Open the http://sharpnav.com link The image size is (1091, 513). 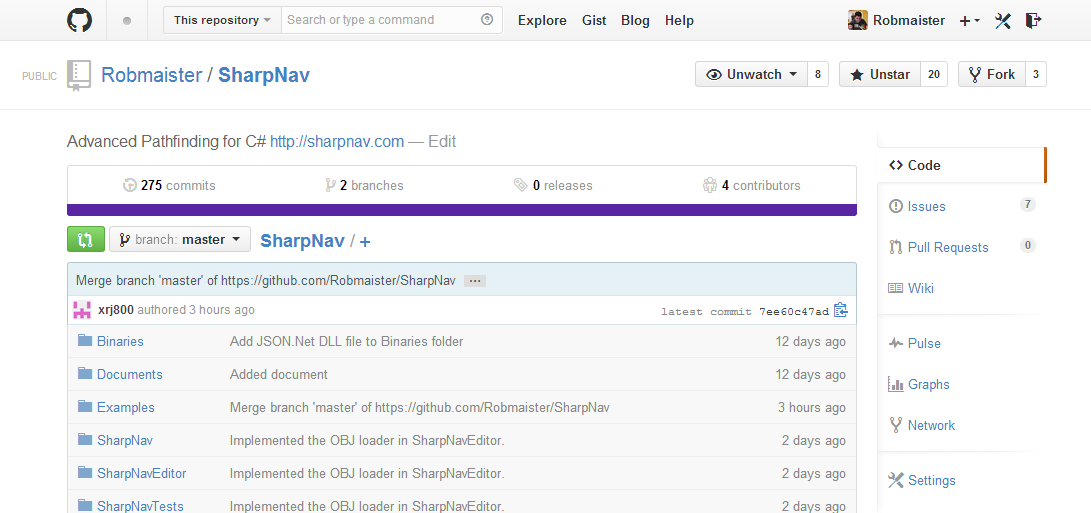click(337, 141)
